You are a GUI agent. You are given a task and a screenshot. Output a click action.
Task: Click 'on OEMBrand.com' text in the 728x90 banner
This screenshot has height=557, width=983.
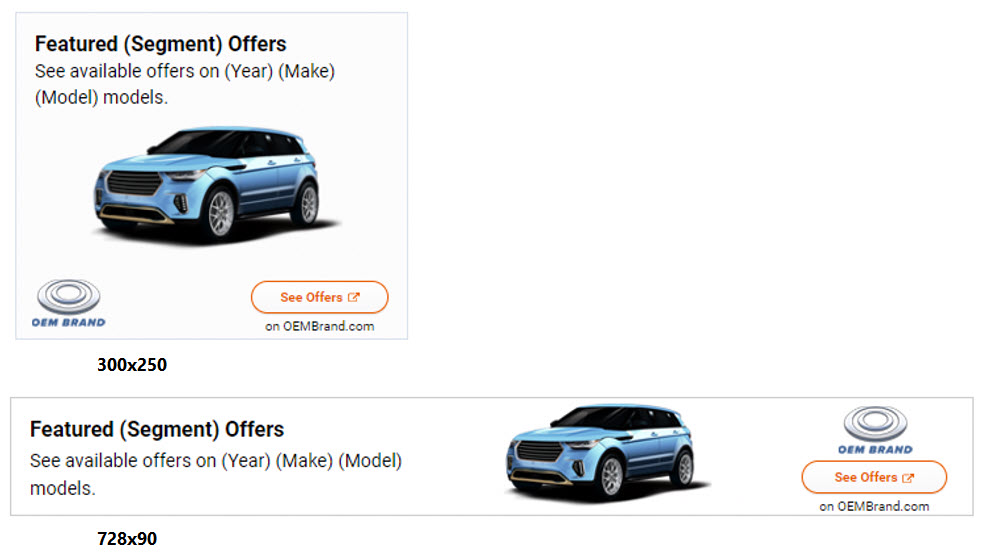click(874, 506)
